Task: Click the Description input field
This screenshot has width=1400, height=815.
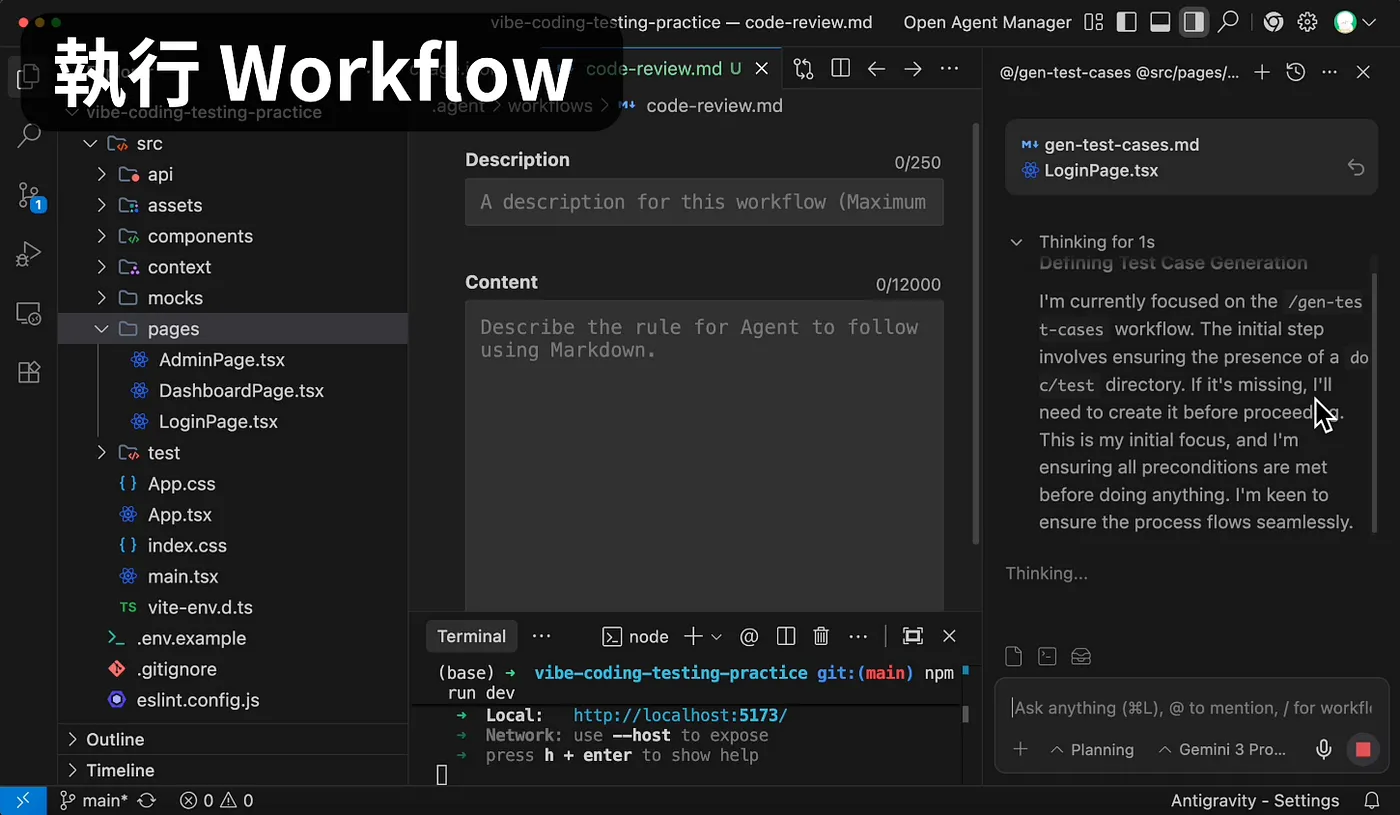Action: pyautogui.click(x=704, y=202)
